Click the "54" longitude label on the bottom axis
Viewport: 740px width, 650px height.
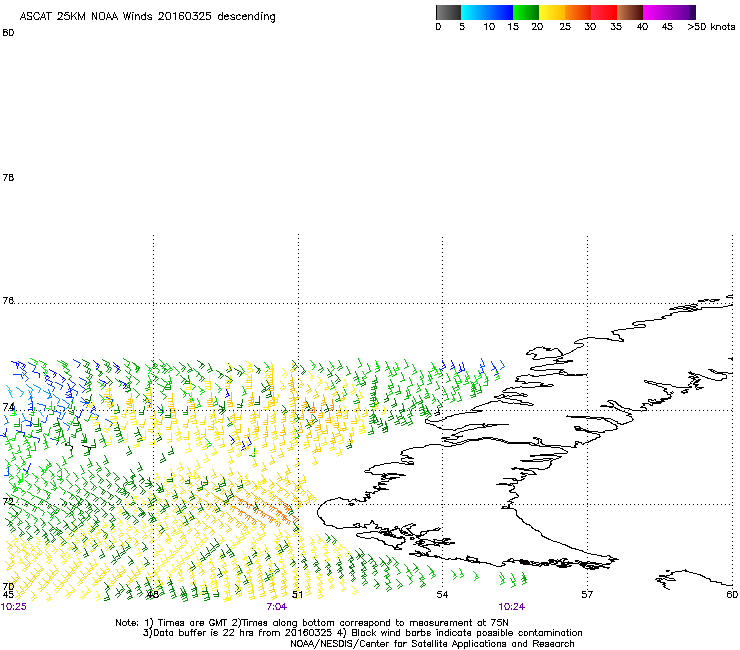point(442,595)
